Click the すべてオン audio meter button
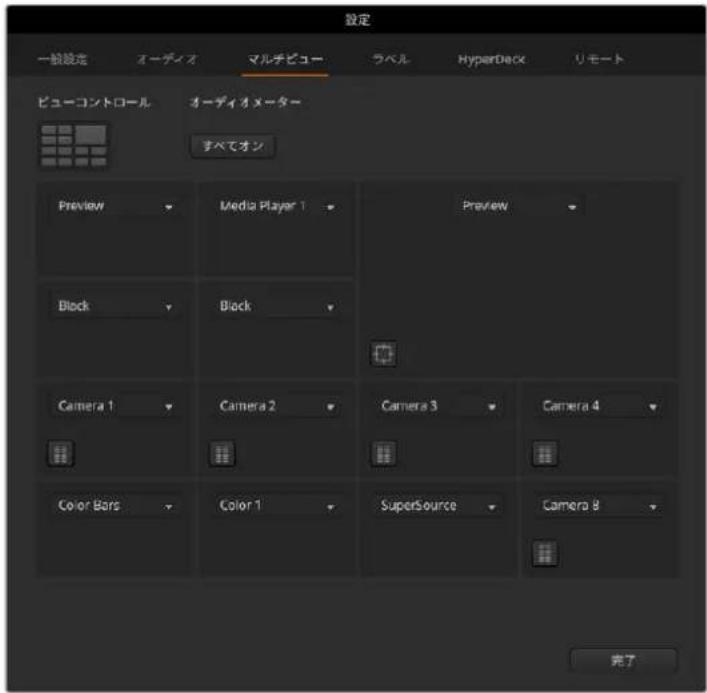 point(233,146)
